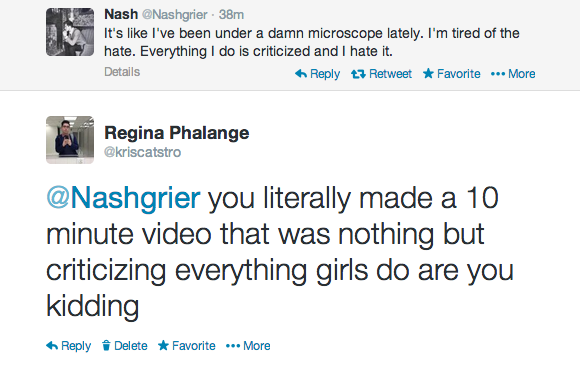Image resolution: width=580 pixels, height=365 pixels.
Task: Open the Regina Phalange display name
Action: pos(177,133)
